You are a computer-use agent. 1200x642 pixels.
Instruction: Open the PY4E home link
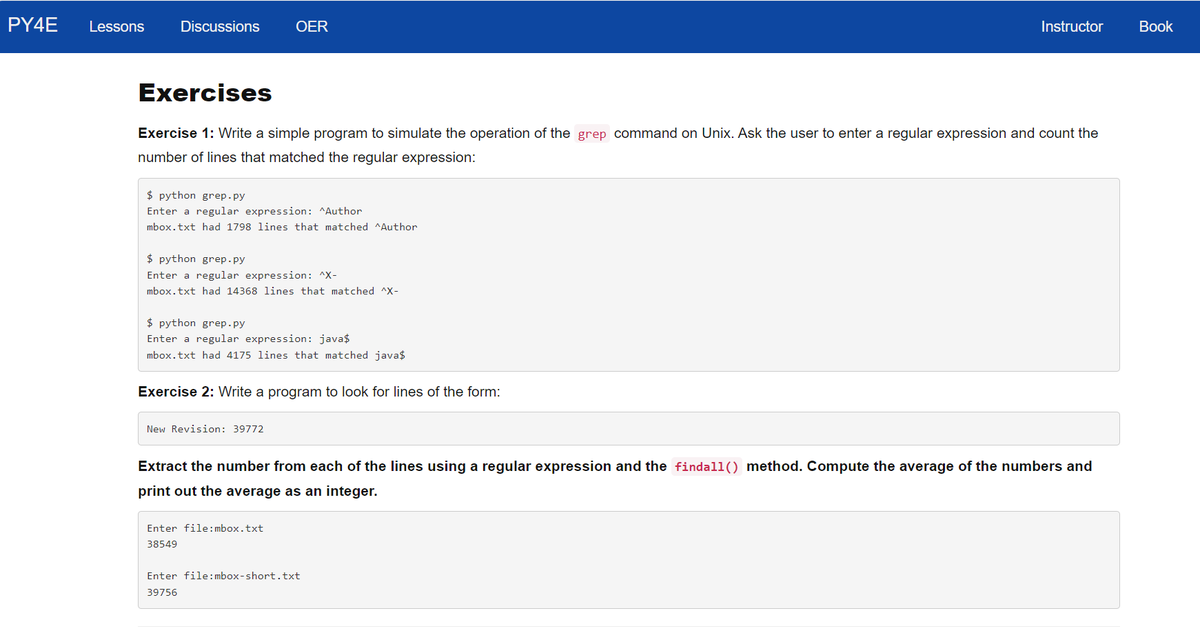pyautogui.click(x=32, y=26)
